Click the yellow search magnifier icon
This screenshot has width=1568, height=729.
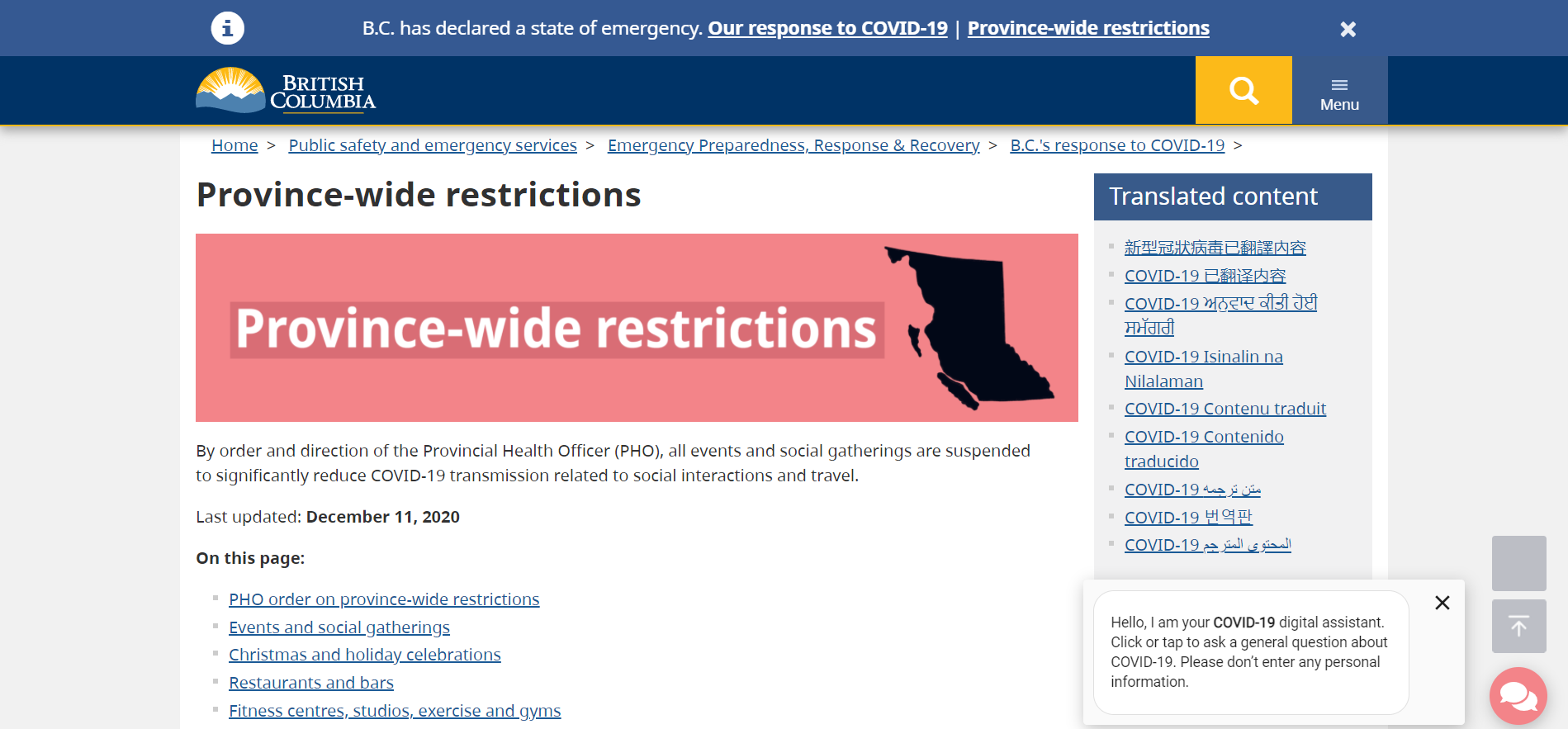[1243, 90]
